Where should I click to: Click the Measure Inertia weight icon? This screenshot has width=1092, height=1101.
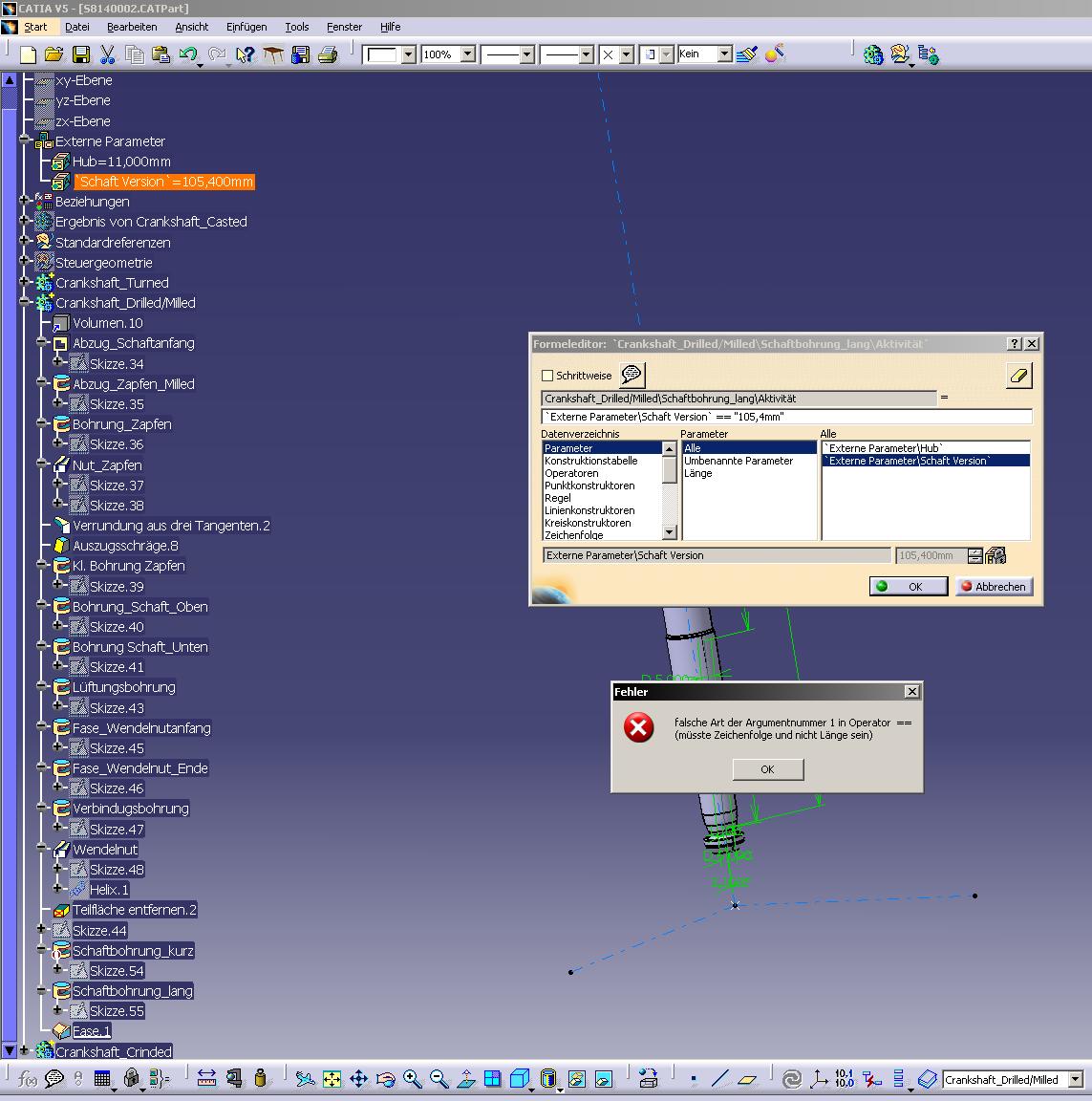(x=261, y=1078)
